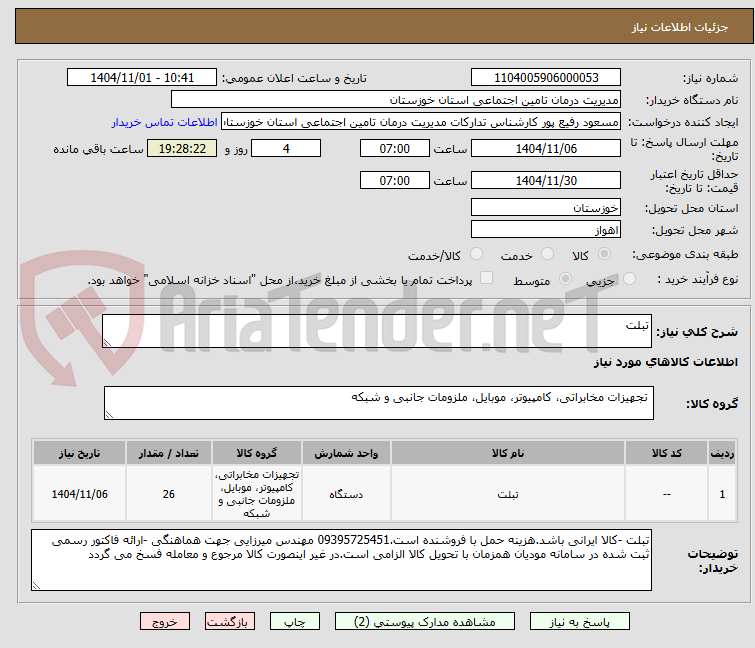Click the buyer organization name field

pos(396,100)
